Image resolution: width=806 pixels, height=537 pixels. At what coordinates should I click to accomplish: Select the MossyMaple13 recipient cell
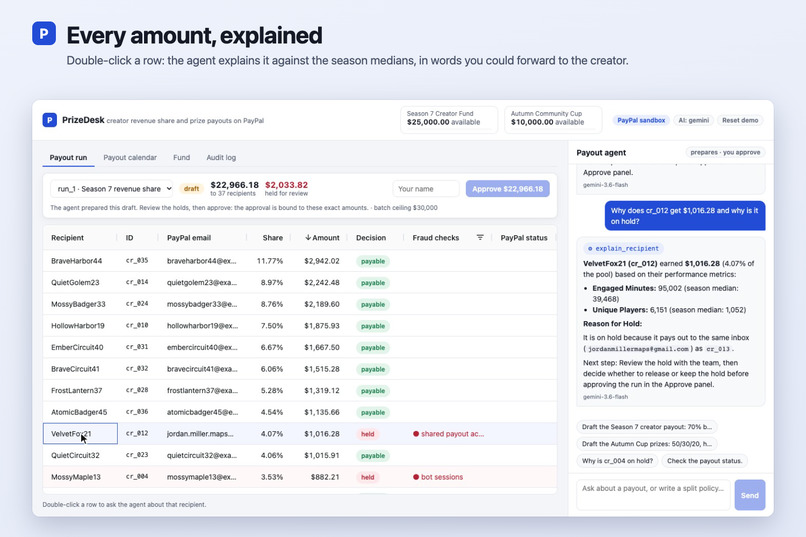click(x=80, y=477)
